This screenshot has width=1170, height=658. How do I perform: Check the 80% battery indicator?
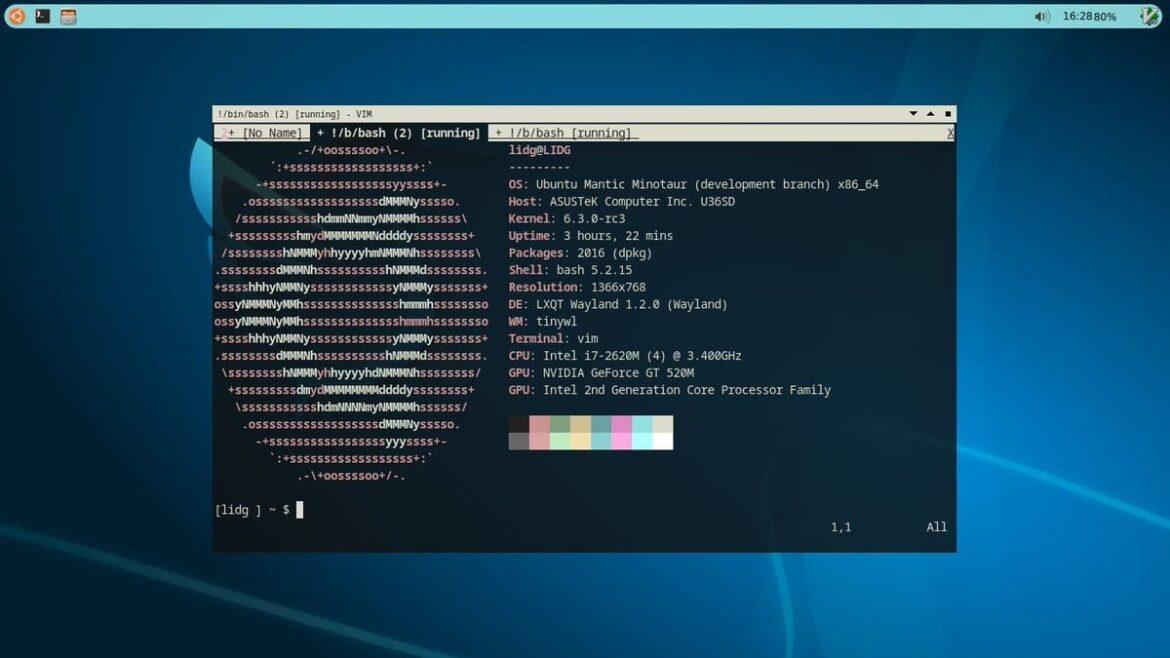1105,16
